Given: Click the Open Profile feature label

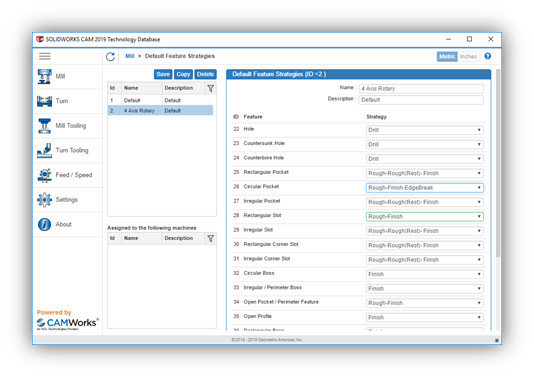Looking at the screenshot, I should tap(257, 316).
